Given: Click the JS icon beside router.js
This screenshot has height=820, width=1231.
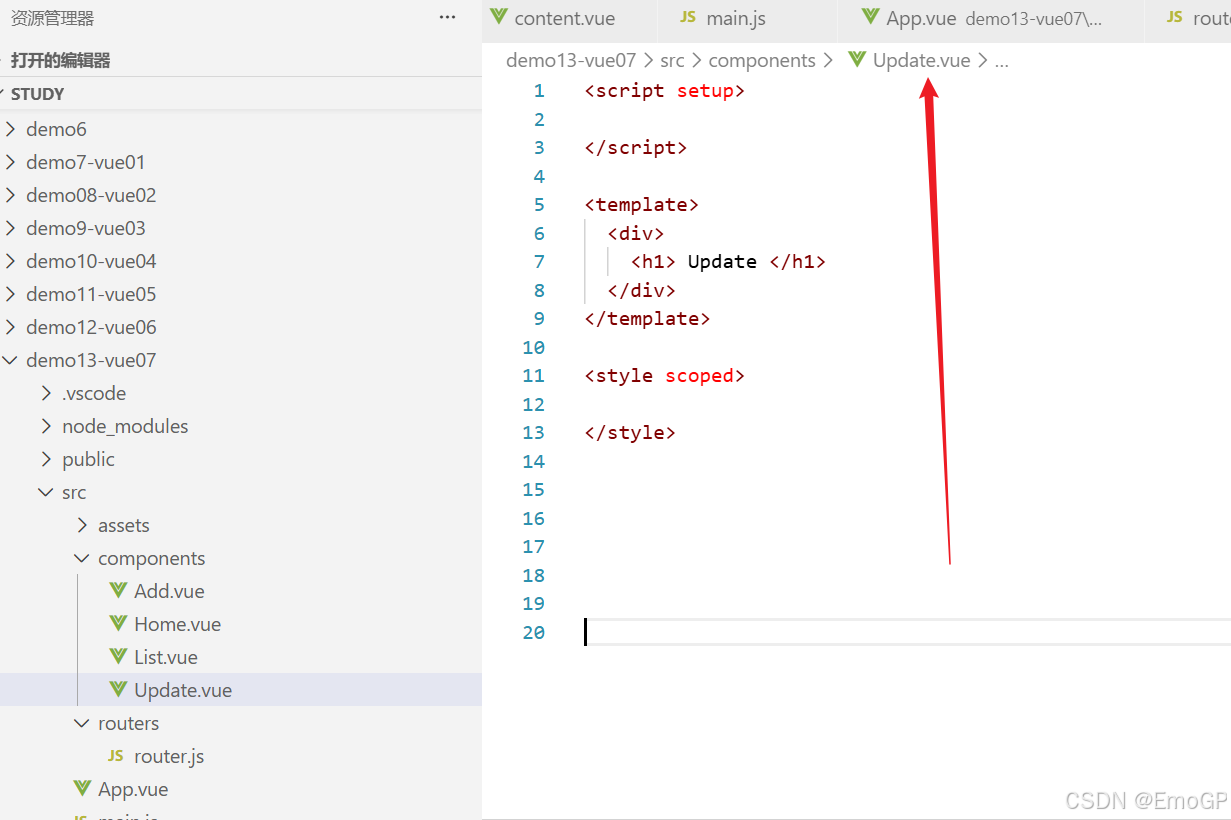Looking at the screenshot, I should click(116, 756).
